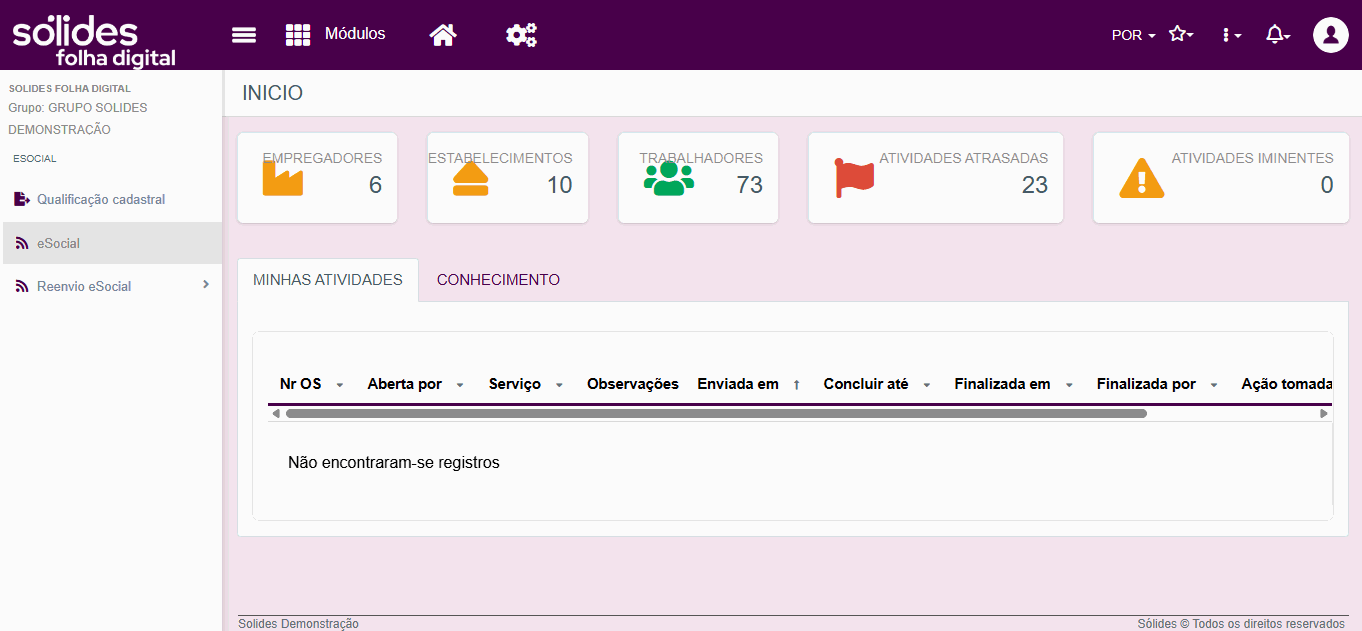Click the INICIO page title

273,93
